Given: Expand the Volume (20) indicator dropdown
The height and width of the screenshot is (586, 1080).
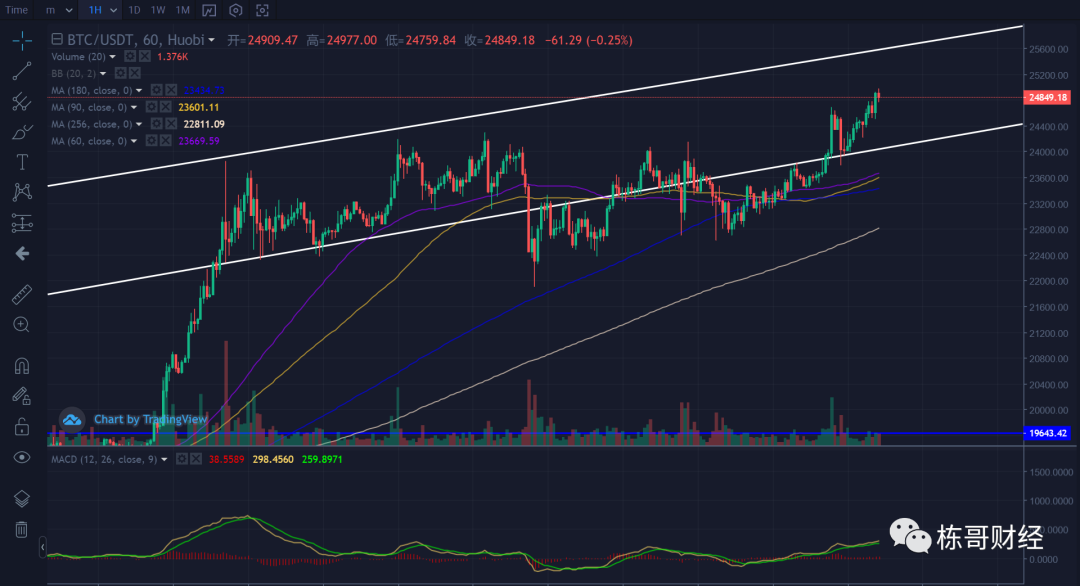Looking at the screenshot, I should coord(113,57).
